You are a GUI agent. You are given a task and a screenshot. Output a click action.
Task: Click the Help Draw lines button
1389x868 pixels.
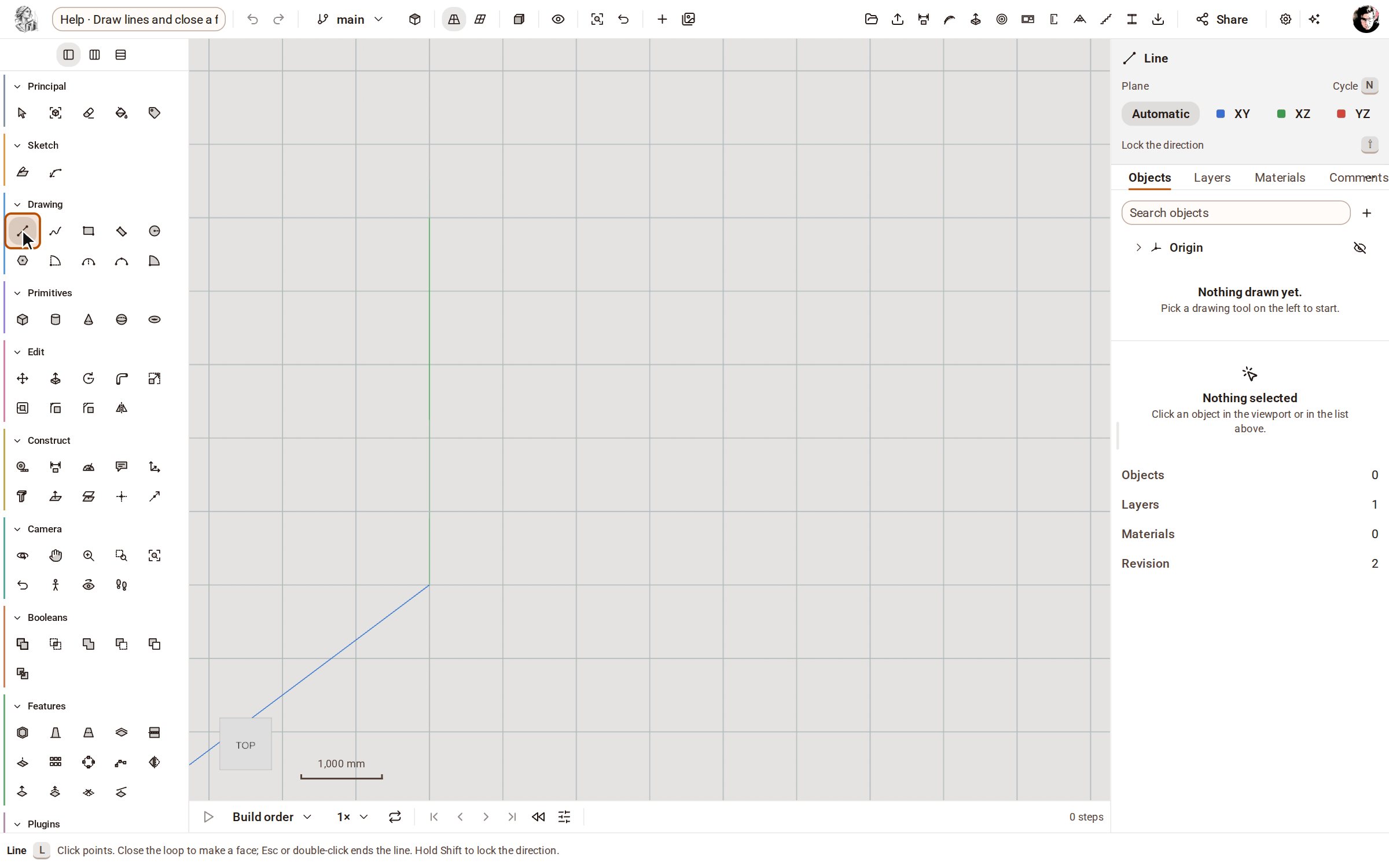point(139,19)
